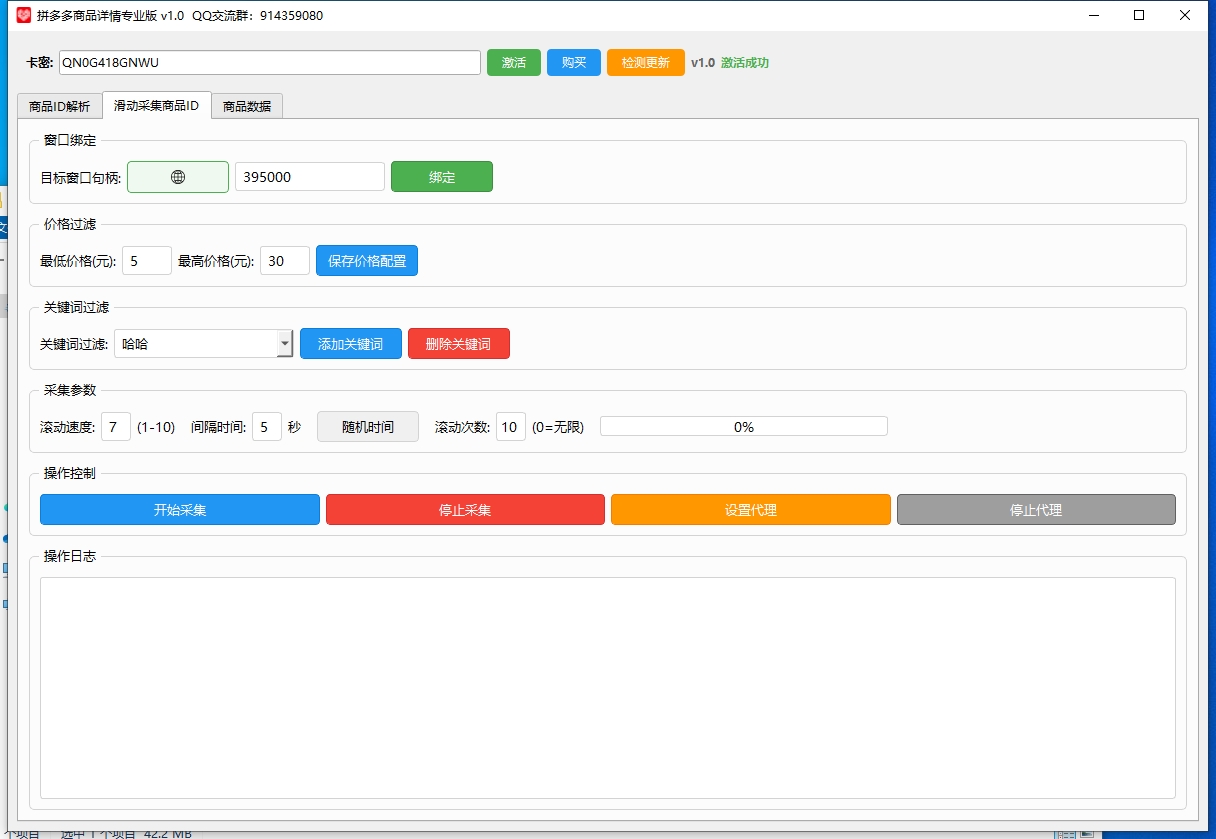Toggle the 随机时间 button
Image resolution: width=1216 pixels, height=839 pixels.
(x=368, y=427)
